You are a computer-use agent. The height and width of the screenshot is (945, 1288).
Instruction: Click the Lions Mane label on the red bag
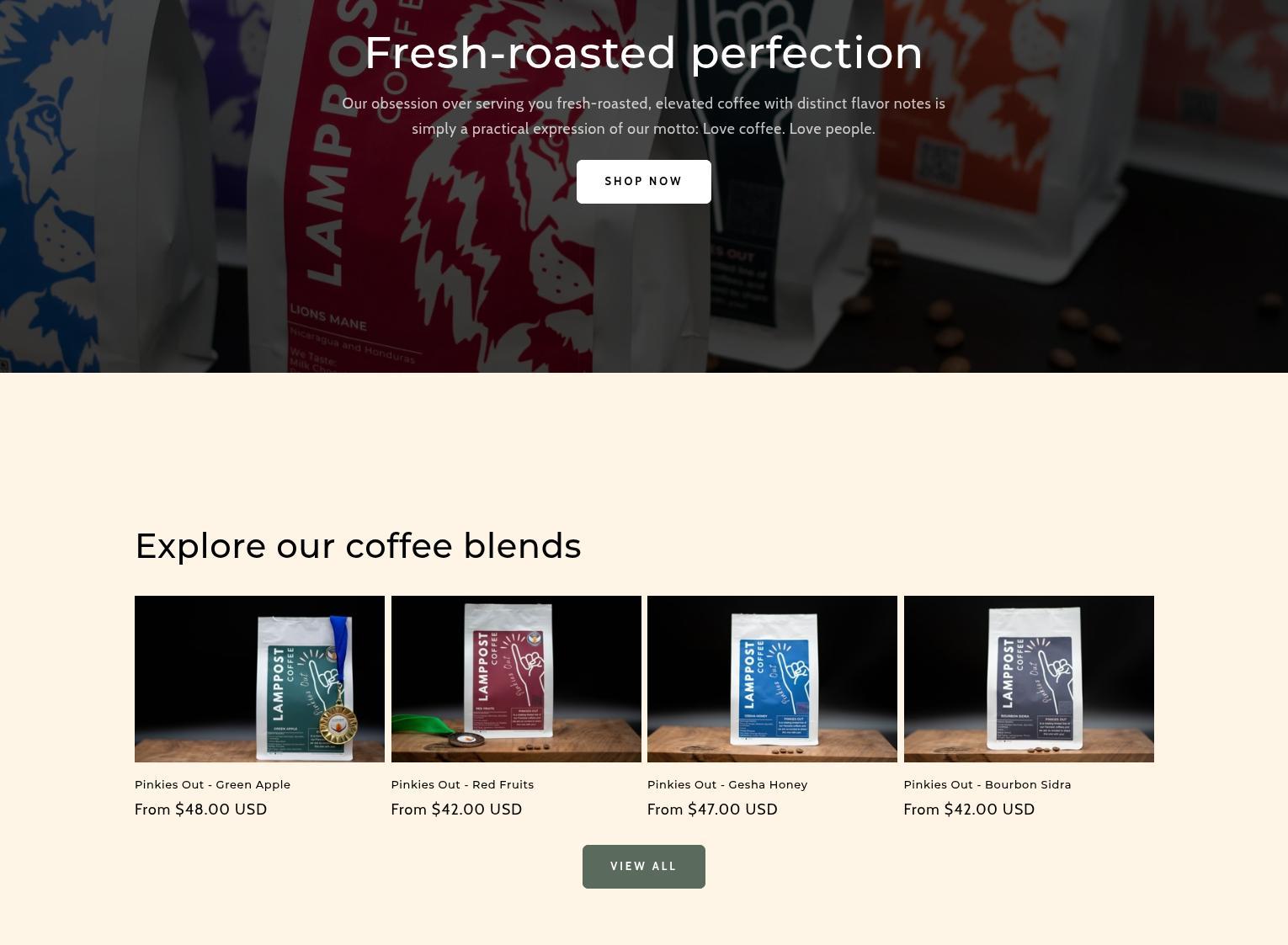pyautogui.click(x=328, y=318)
